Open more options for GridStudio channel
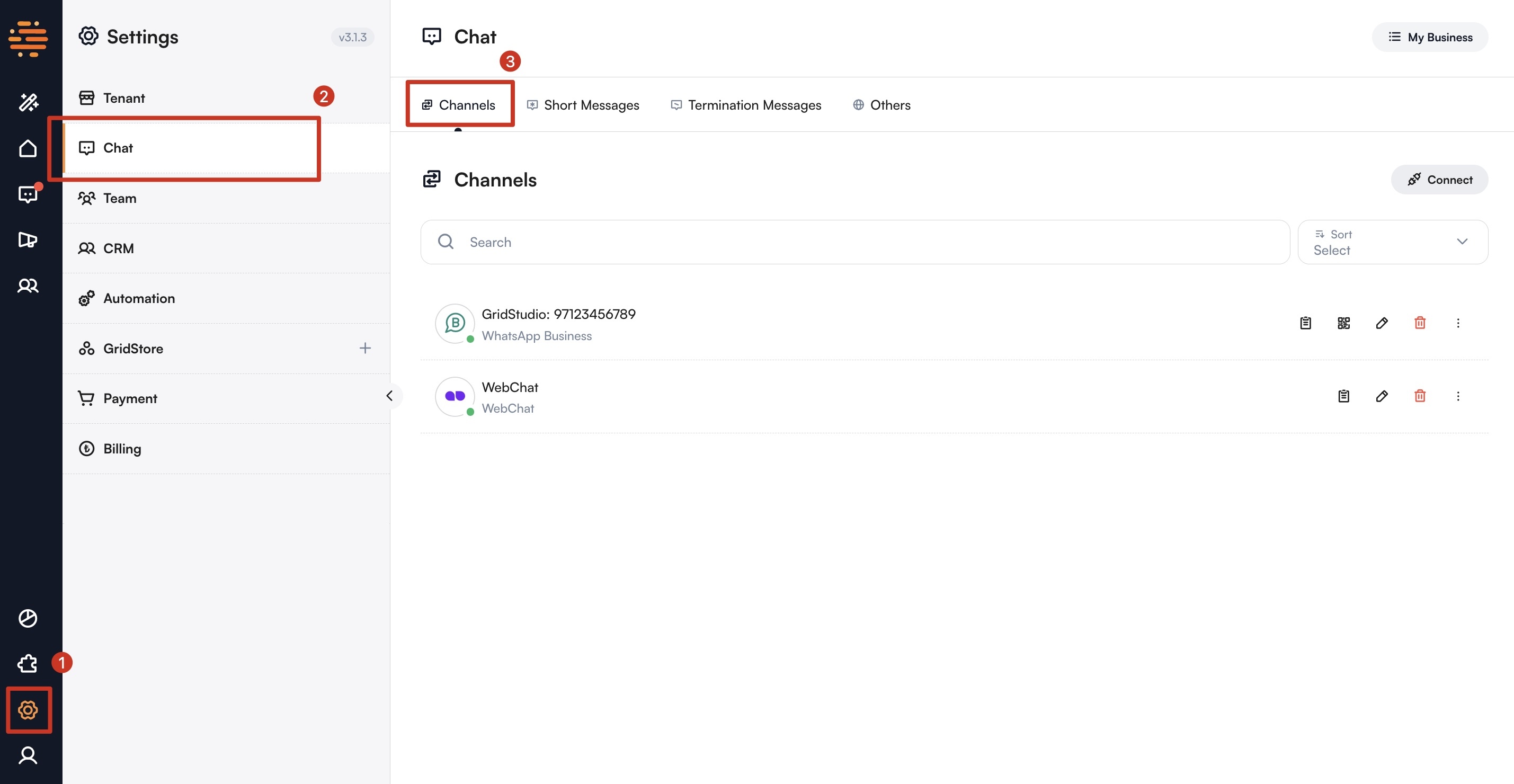 (x=1459, y=323)
